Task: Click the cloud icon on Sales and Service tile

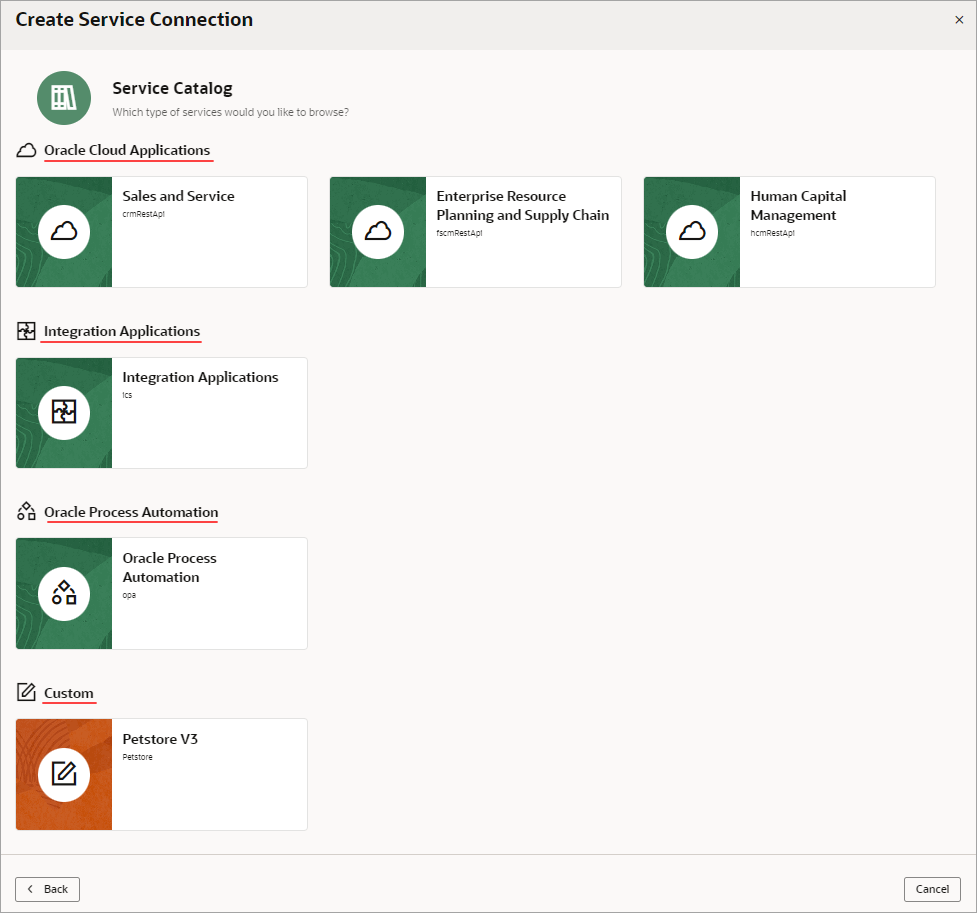Action: (63, 231)
